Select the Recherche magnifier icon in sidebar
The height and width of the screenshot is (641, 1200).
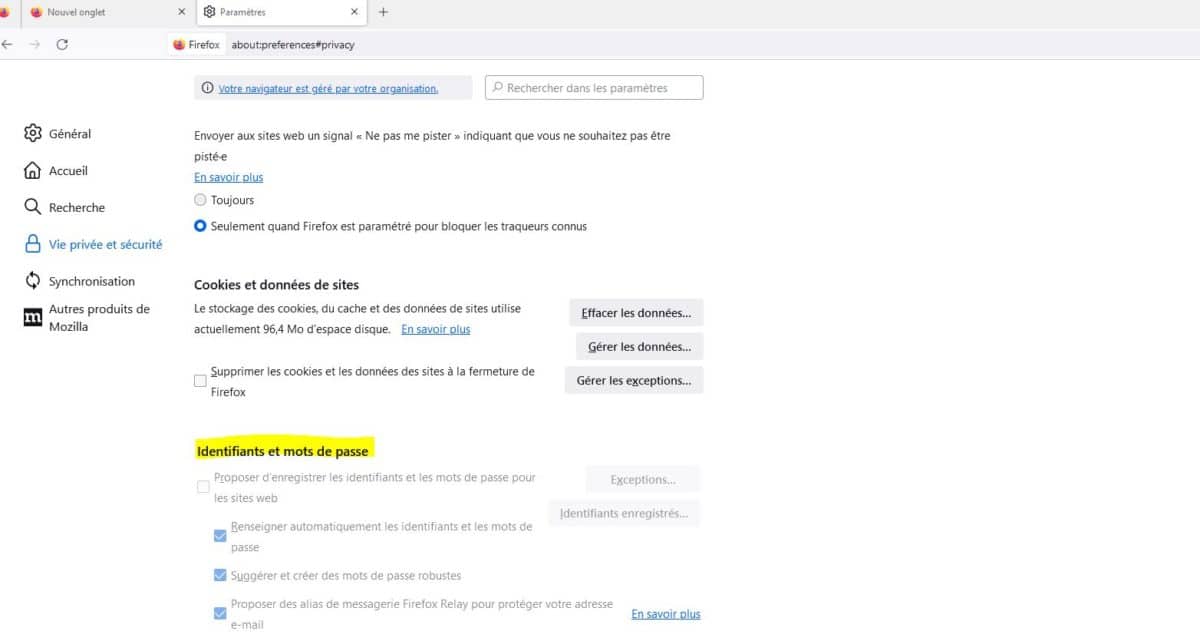[x=33, y=207]
